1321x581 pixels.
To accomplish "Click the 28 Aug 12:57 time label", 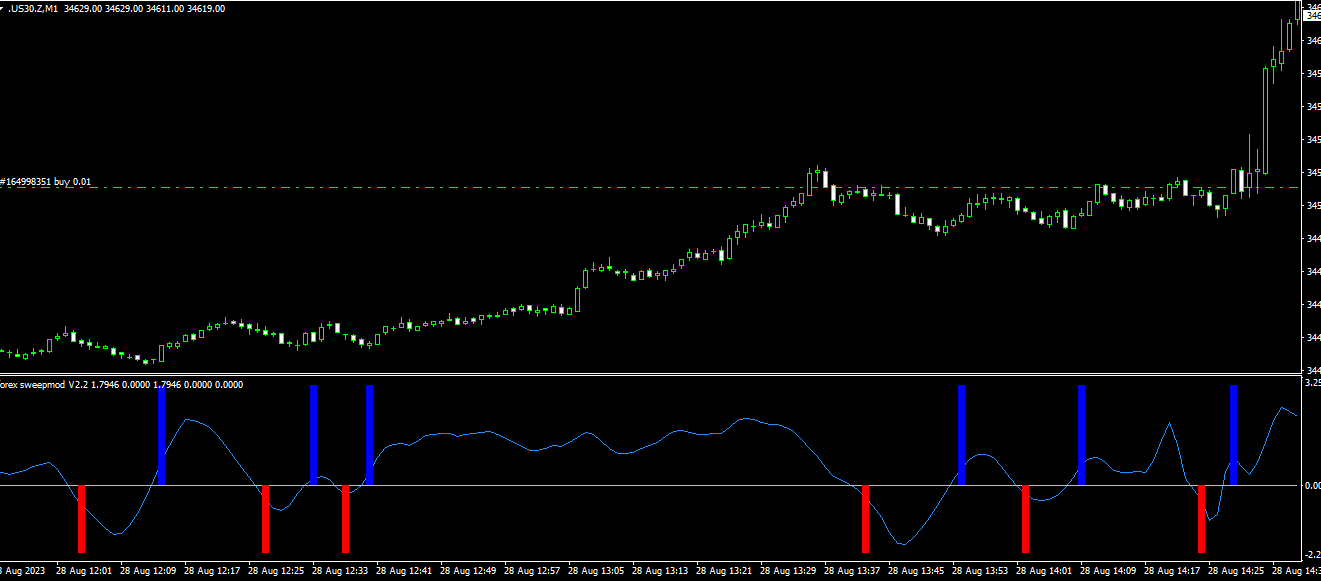I will pyautogui.click(x=532, y=572).
